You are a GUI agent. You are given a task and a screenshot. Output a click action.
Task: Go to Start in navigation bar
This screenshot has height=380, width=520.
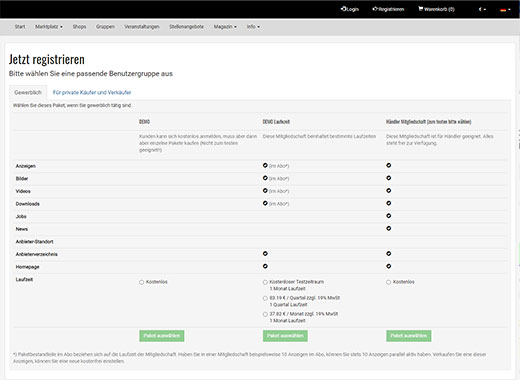click(x=20, y=26)
